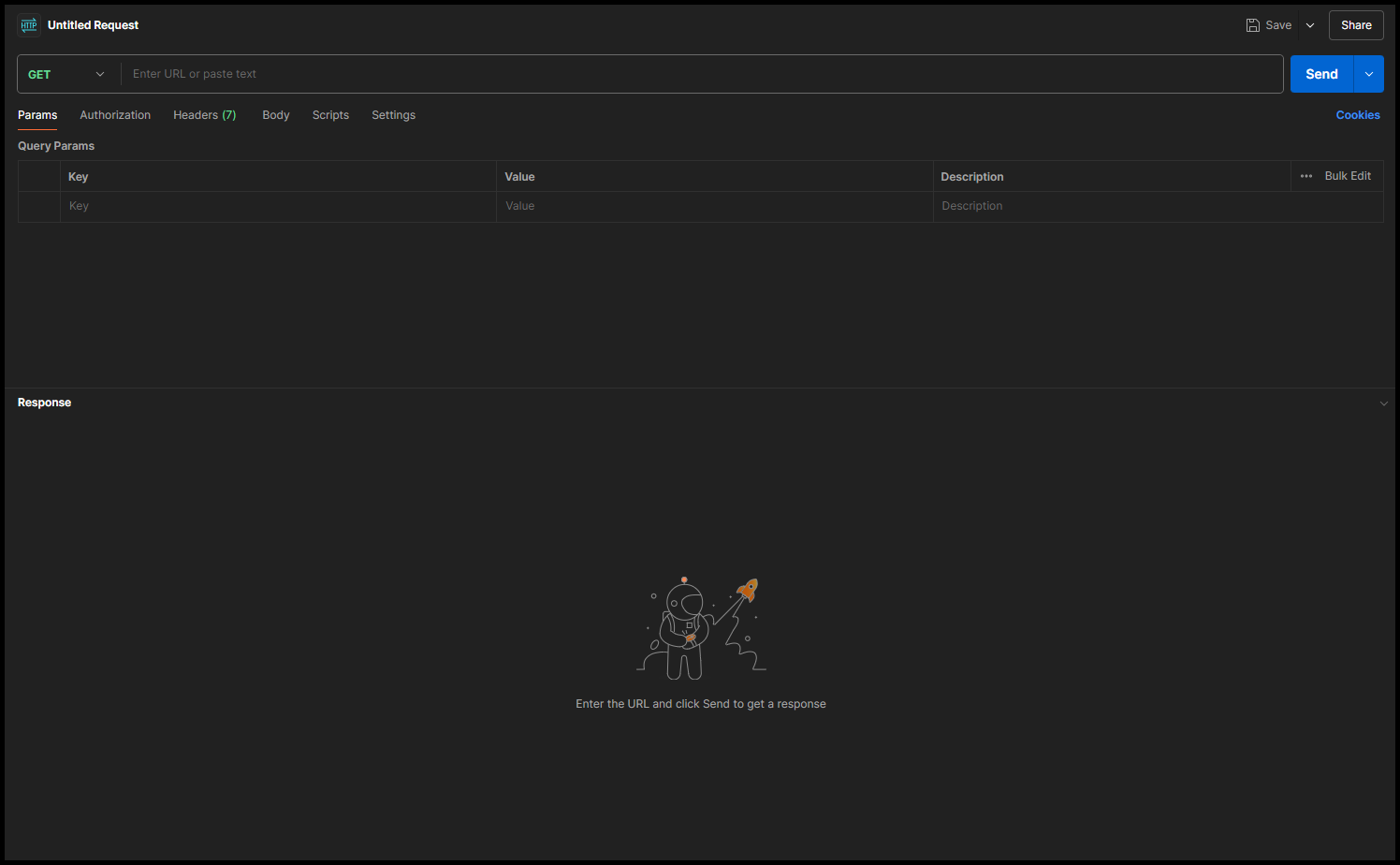Select the Headers (7) tab
1400x865 pixels.
204,115
